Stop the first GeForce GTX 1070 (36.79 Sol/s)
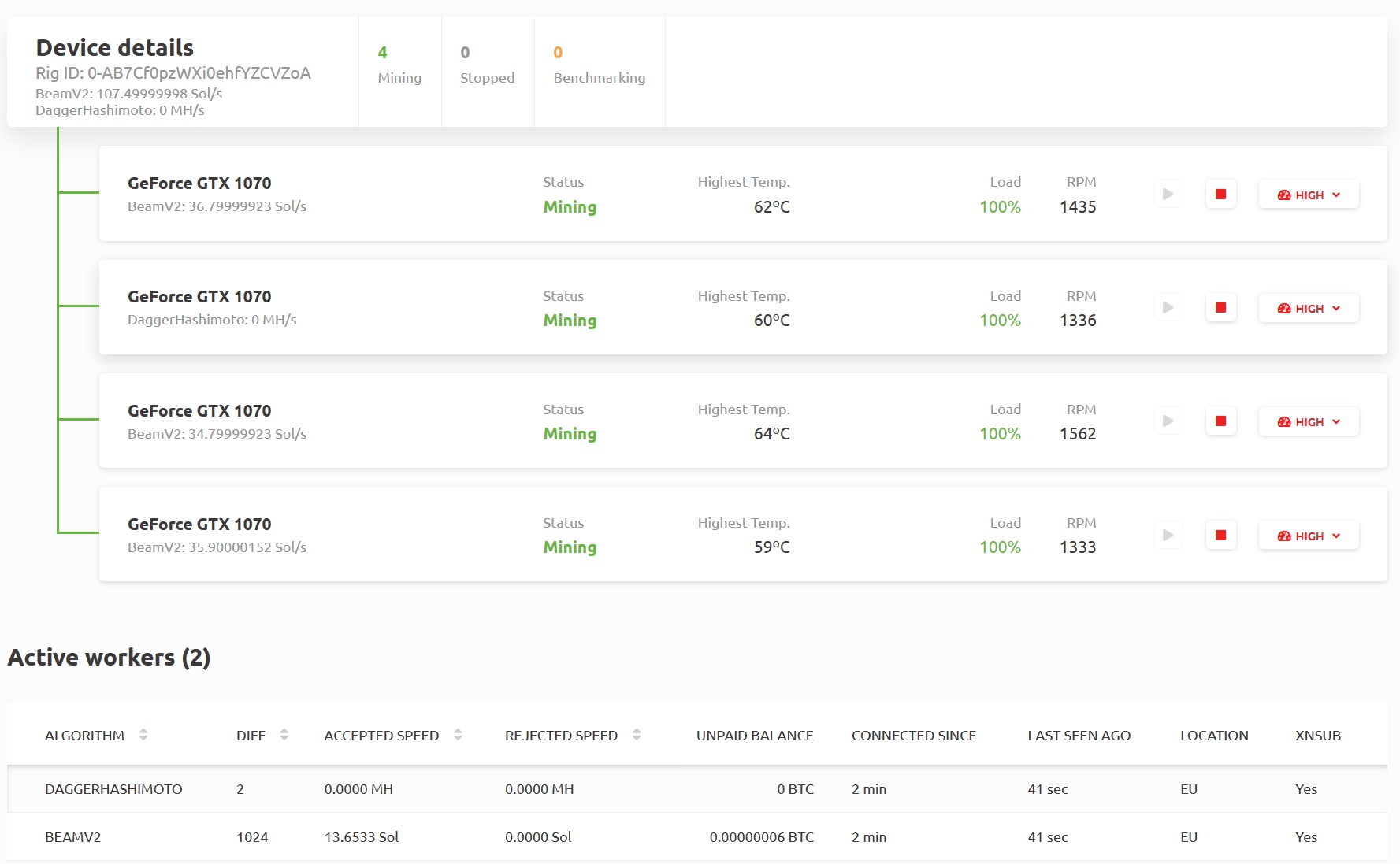The width and height of the screenshot is (1400, 864). click(x=1220, y=195)
